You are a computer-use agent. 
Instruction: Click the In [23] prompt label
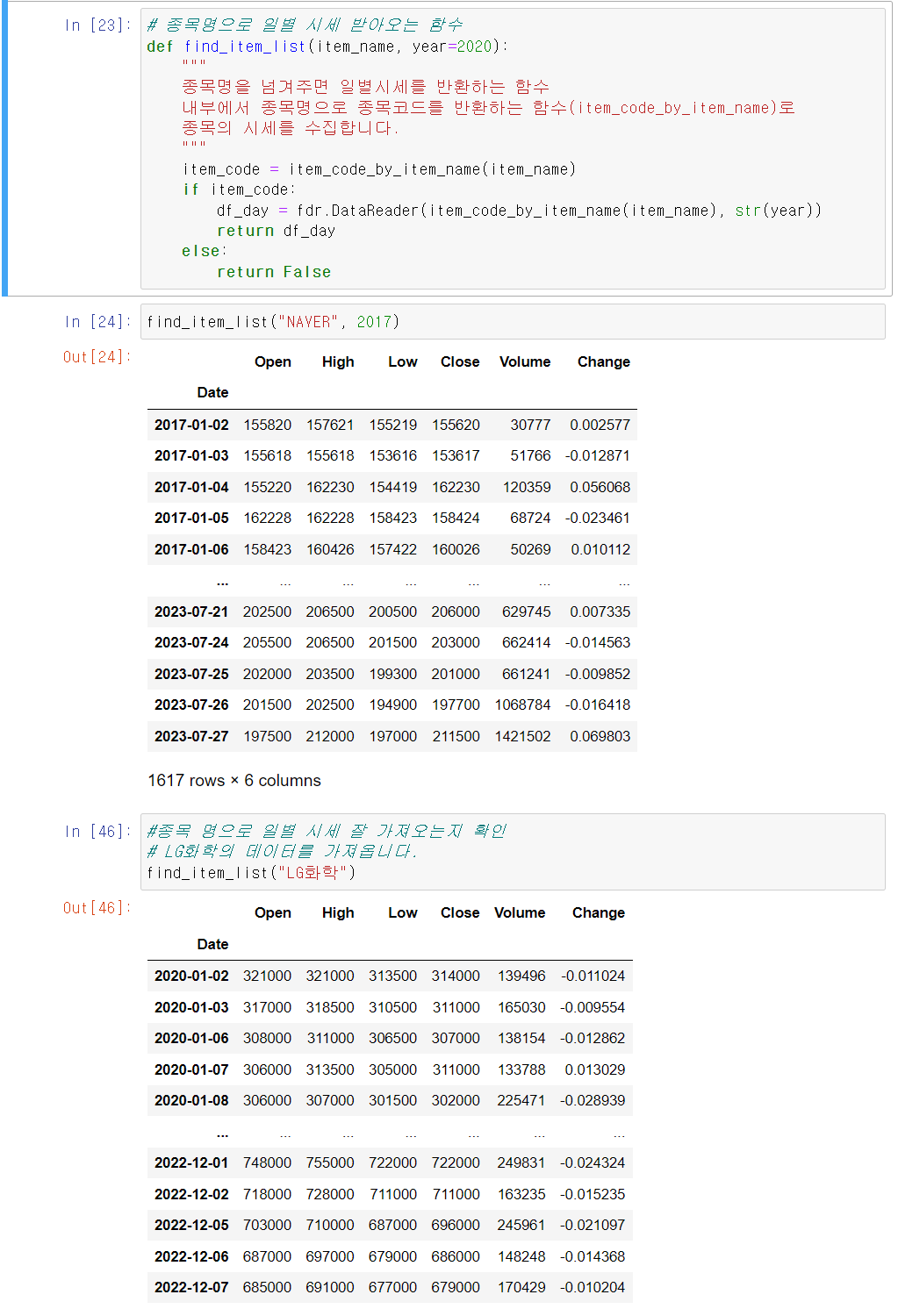(x=97, y=25)
